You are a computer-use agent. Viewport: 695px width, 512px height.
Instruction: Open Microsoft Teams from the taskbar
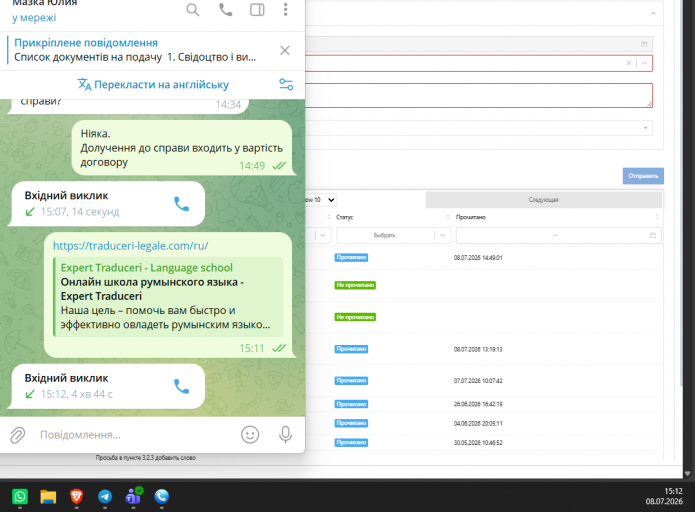[x=133, y=496]
